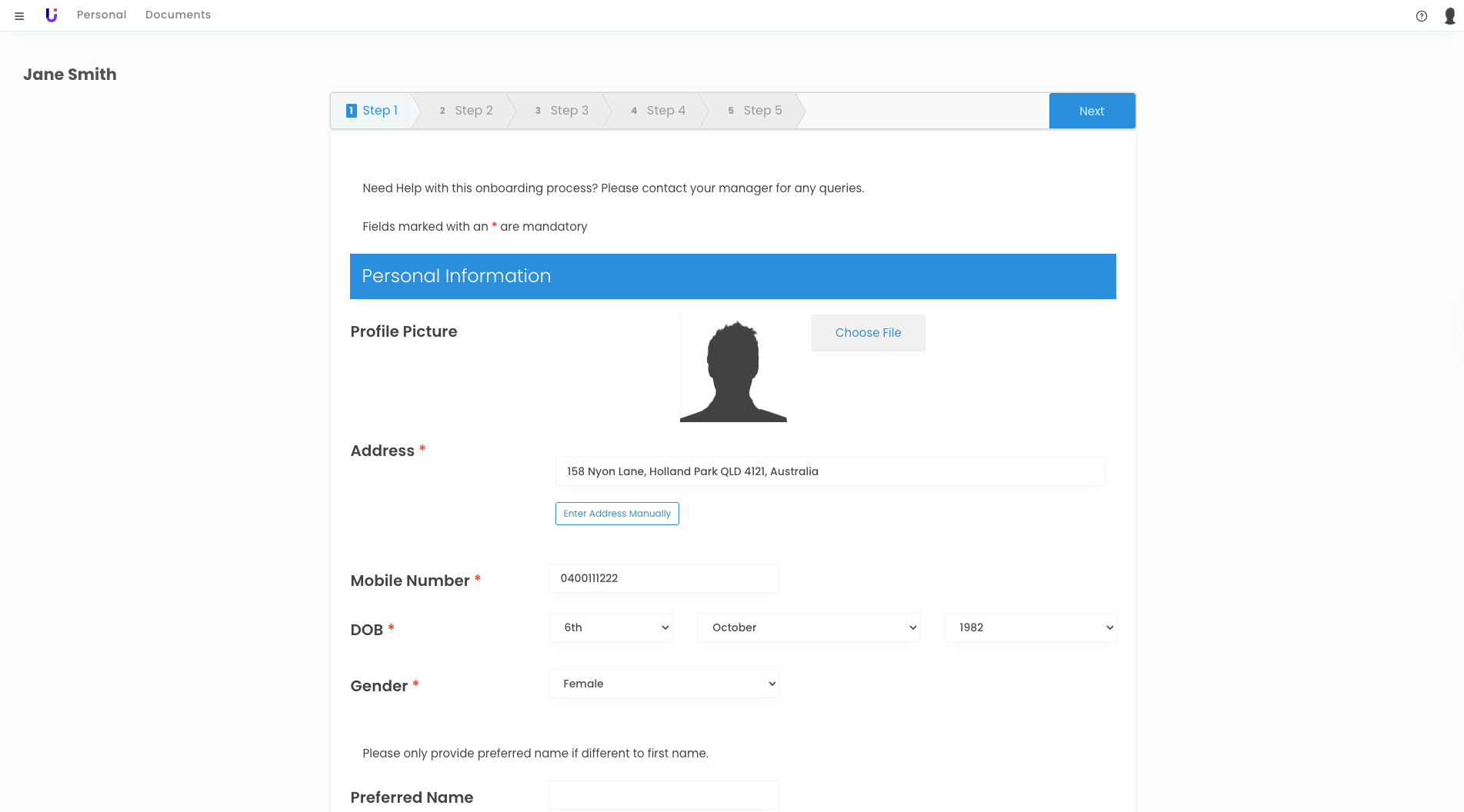Select the Step 5 tab

point(755,111)
